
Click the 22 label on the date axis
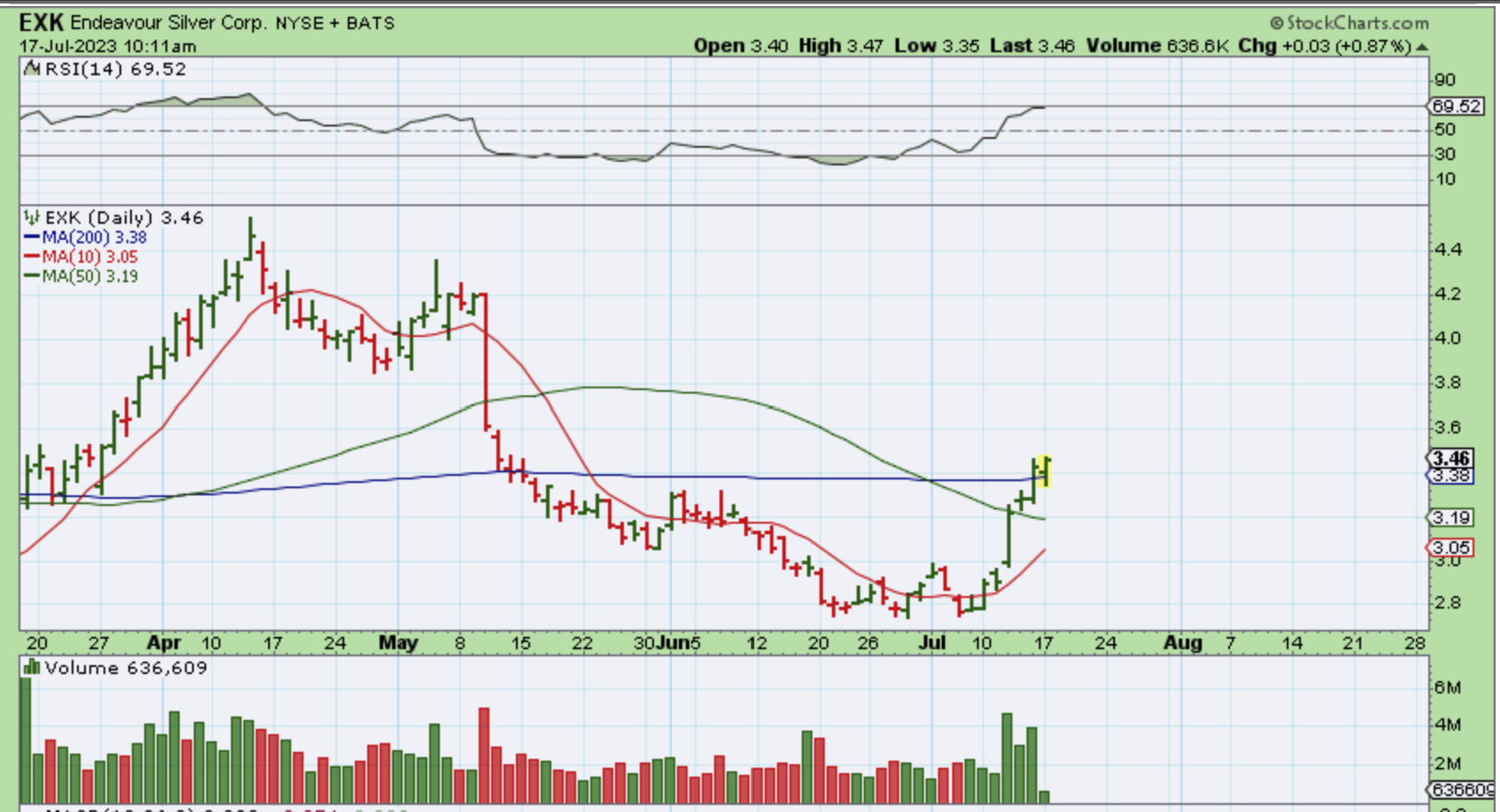[x=581, y=643]
